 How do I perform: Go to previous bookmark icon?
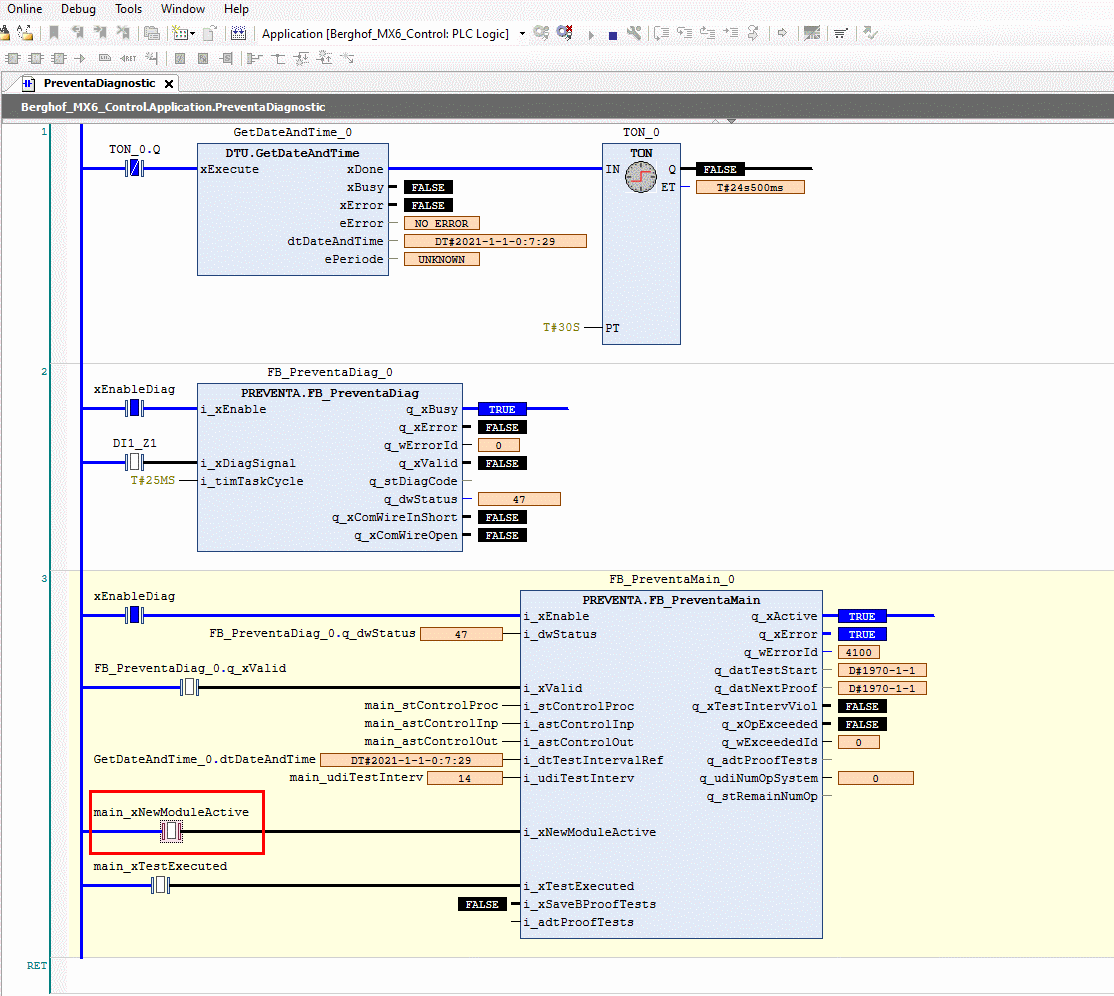tap(77, 33)
